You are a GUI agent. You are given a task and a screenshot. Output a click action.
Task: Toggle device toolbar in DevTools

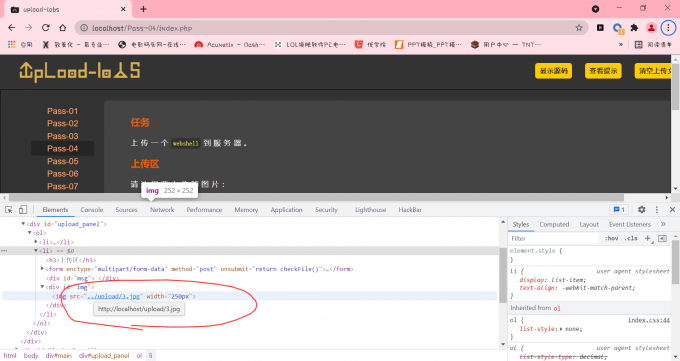[x=23, y=210]
